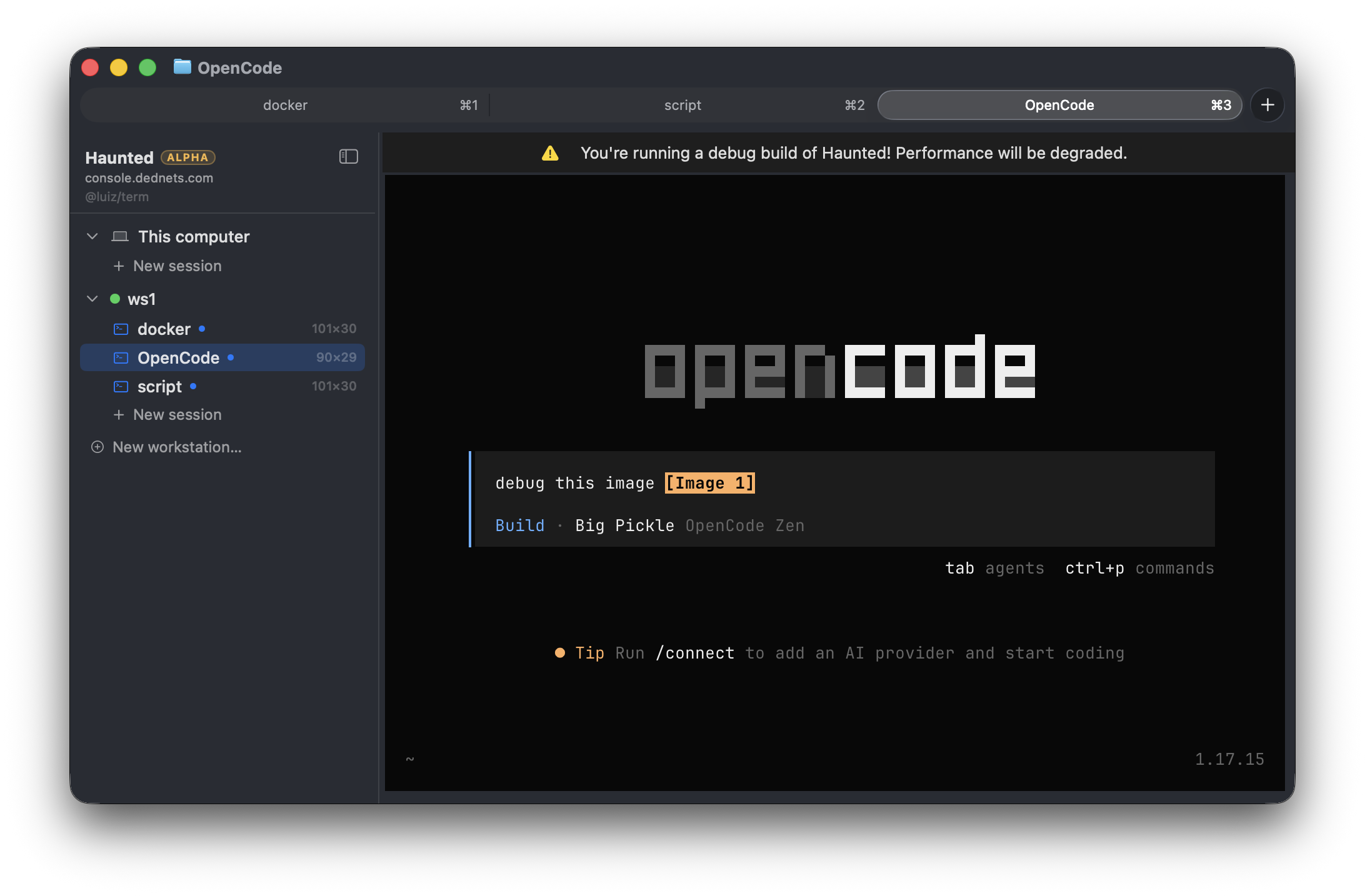
Task: Click the blue activity dot beside docker
Action: (202, 329)
